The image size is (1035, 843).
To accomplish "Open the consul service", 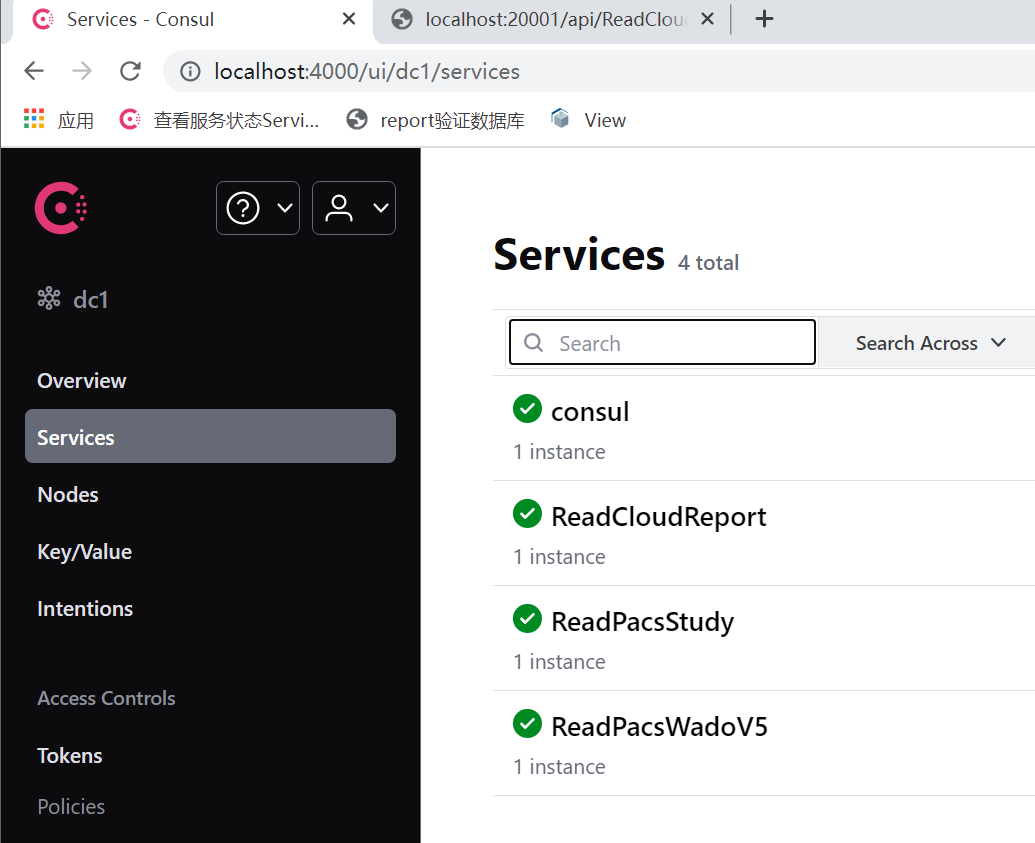I will [x=589, y=411].
